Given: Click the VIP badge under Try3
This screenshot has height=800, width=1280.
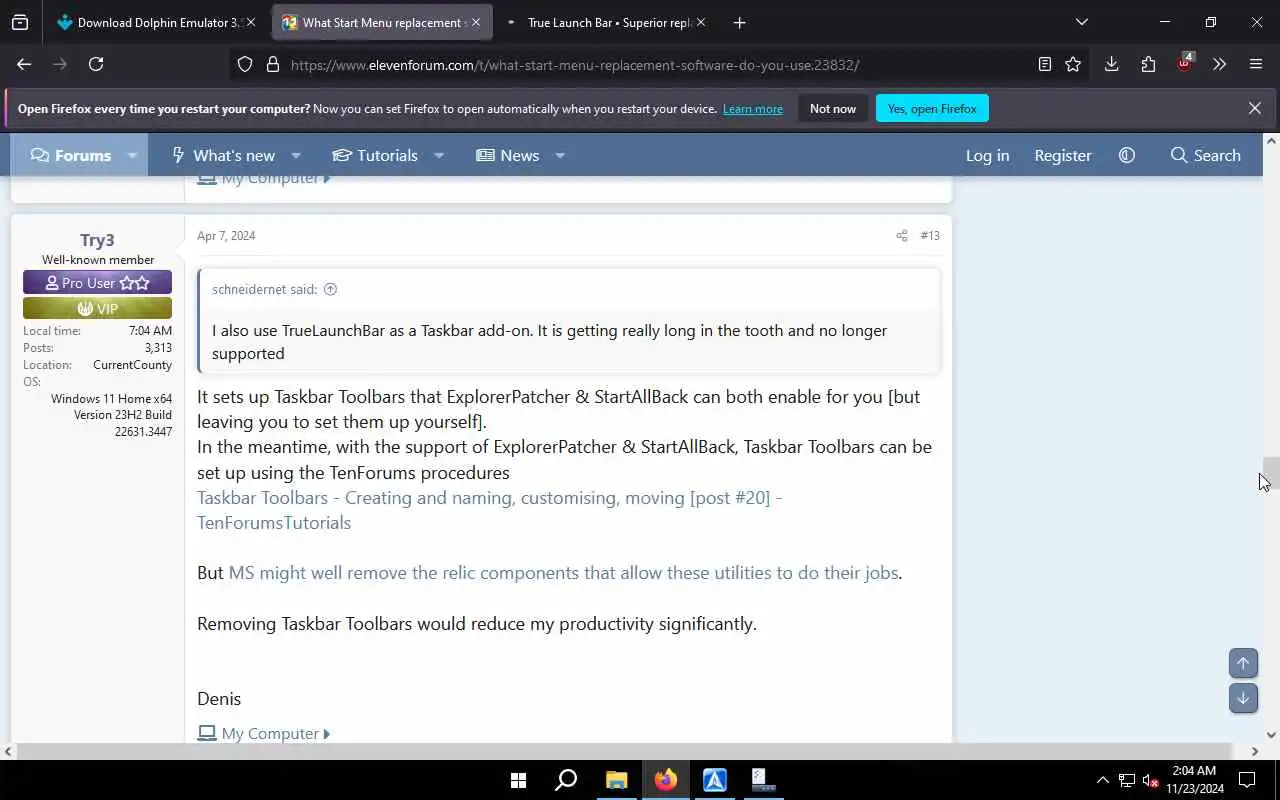Looking at the screenshot, I should (97, 309).
